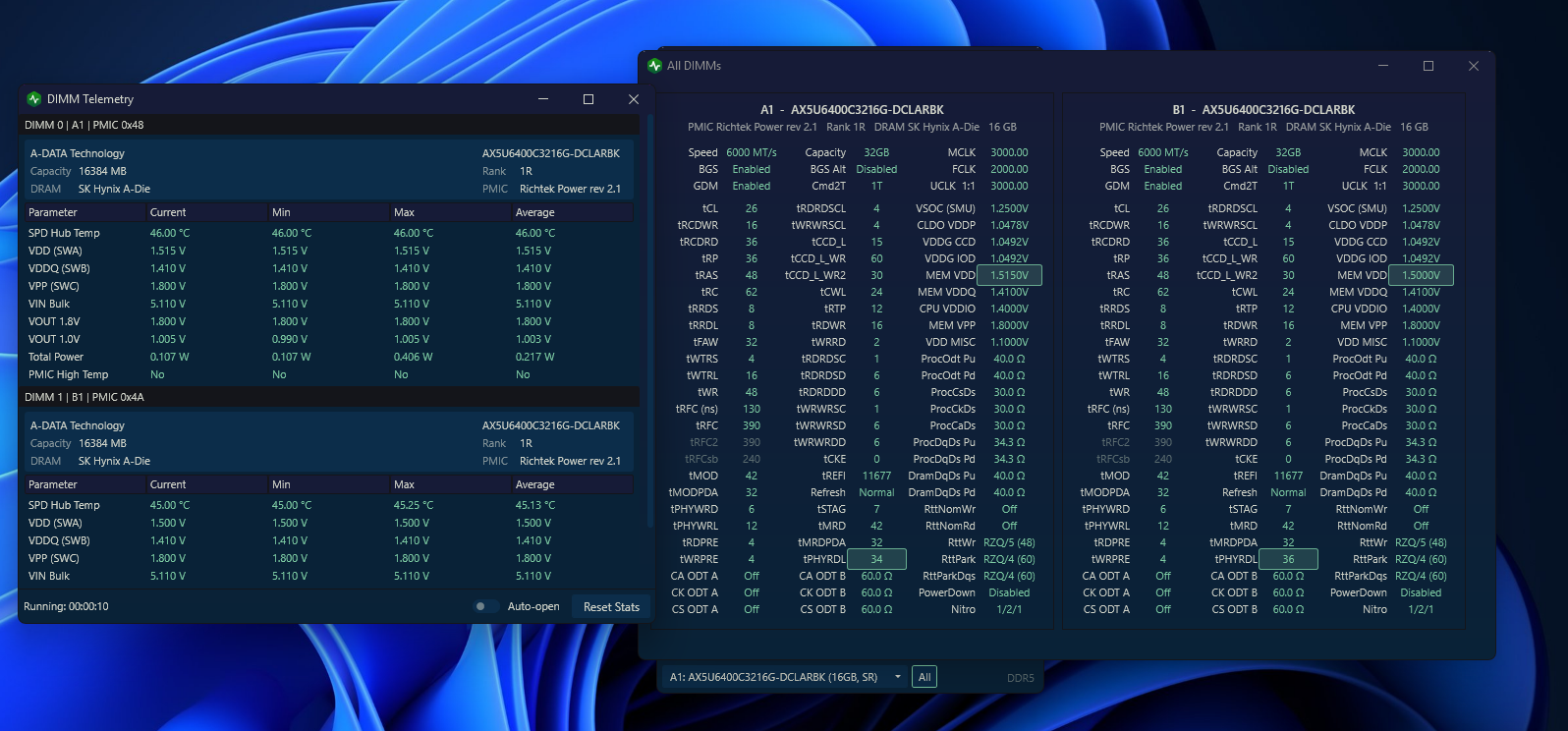Click the tWR value 48 in A1
Image resolution: width=1568 pixels, height=731 pixels.
pyautogui.click(x=752, y=392)
